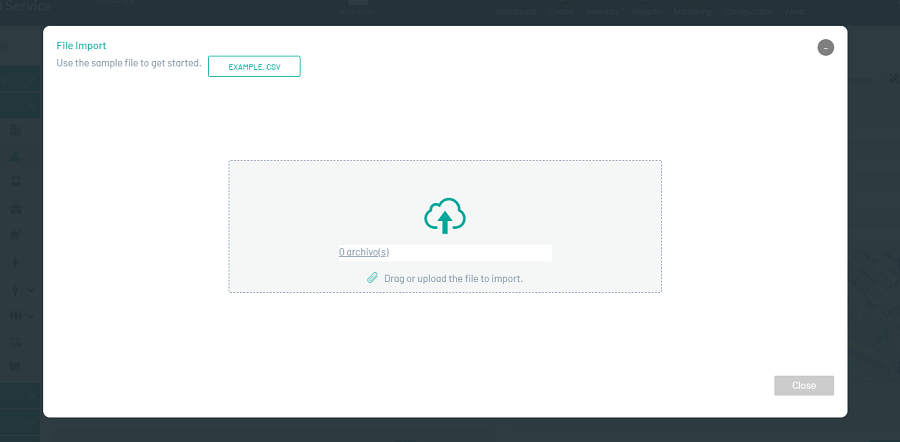Click New order in the background header
Image resolution: width=900 pixels, height=442 pixels.
coord(358,11)
